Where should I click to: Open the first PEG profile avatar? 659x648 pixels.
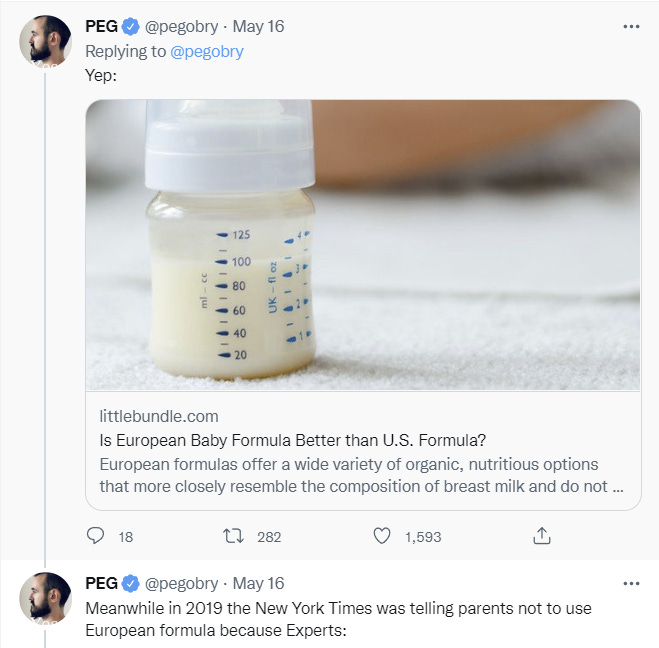click(46, 41)
